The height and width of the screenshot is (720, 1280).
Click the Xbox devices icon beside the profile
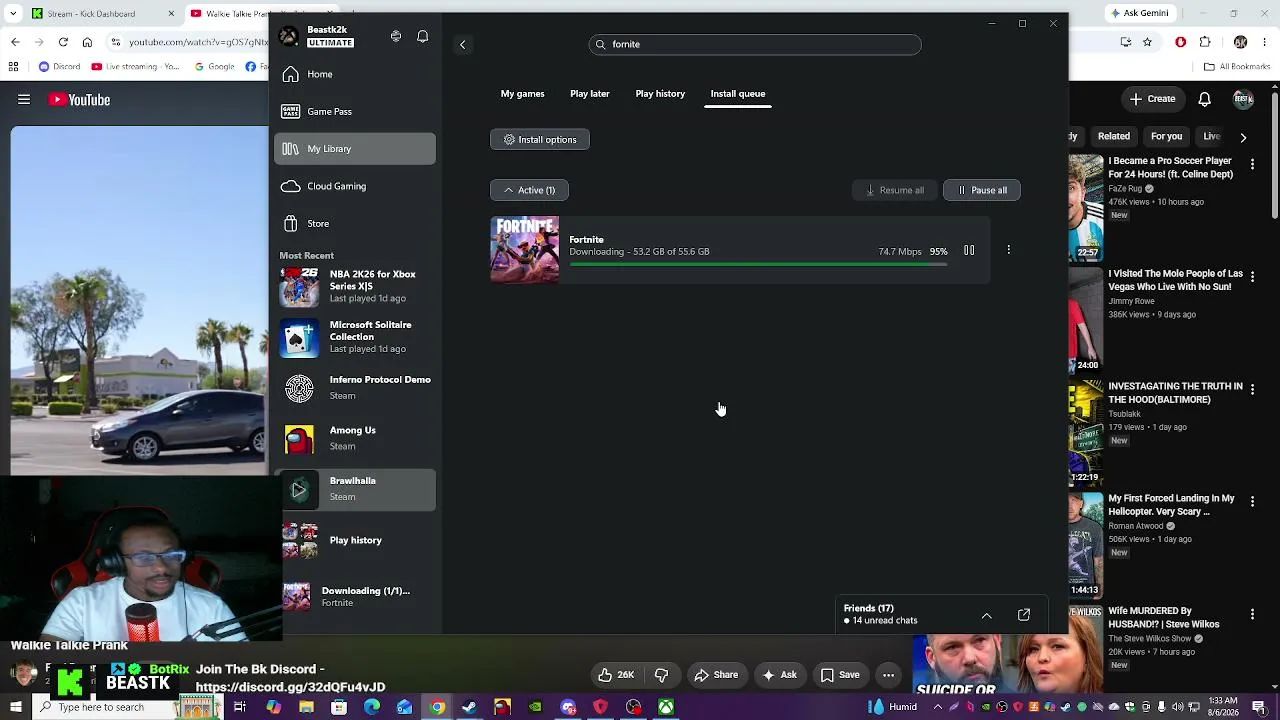(x=396, y=36)
